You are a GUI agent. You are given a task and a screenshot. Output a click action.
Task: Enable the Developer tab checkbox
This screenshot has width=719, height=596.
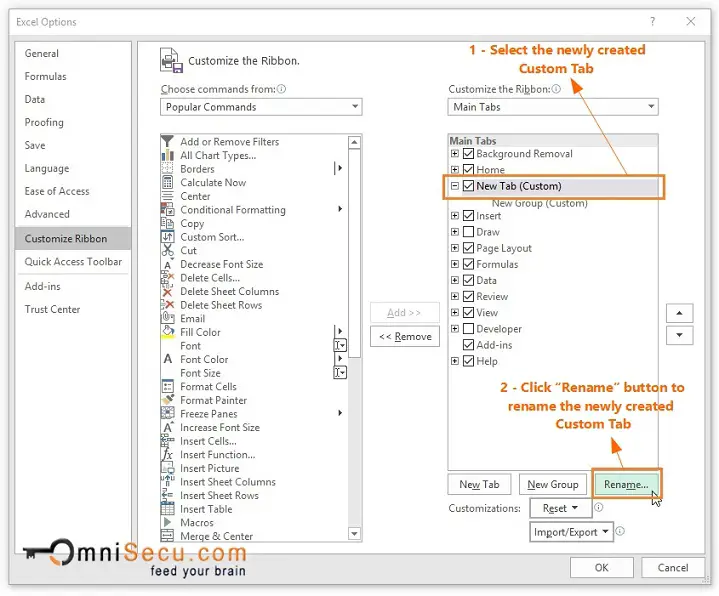(468, 329)
